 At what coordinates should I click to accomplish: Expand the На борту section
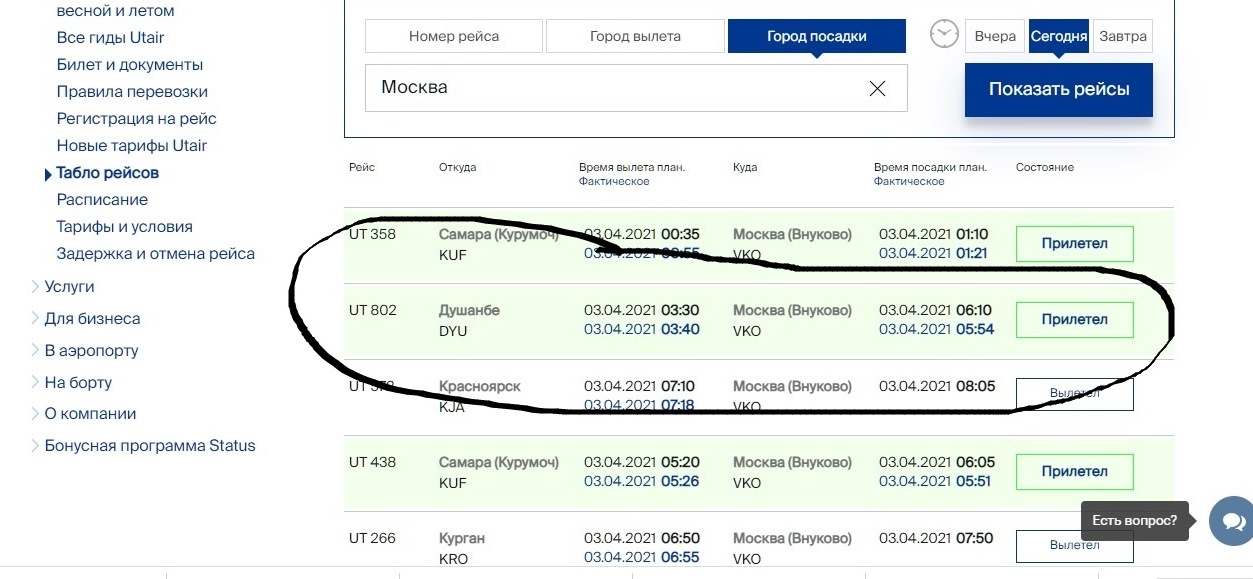(x=78, y=382)
